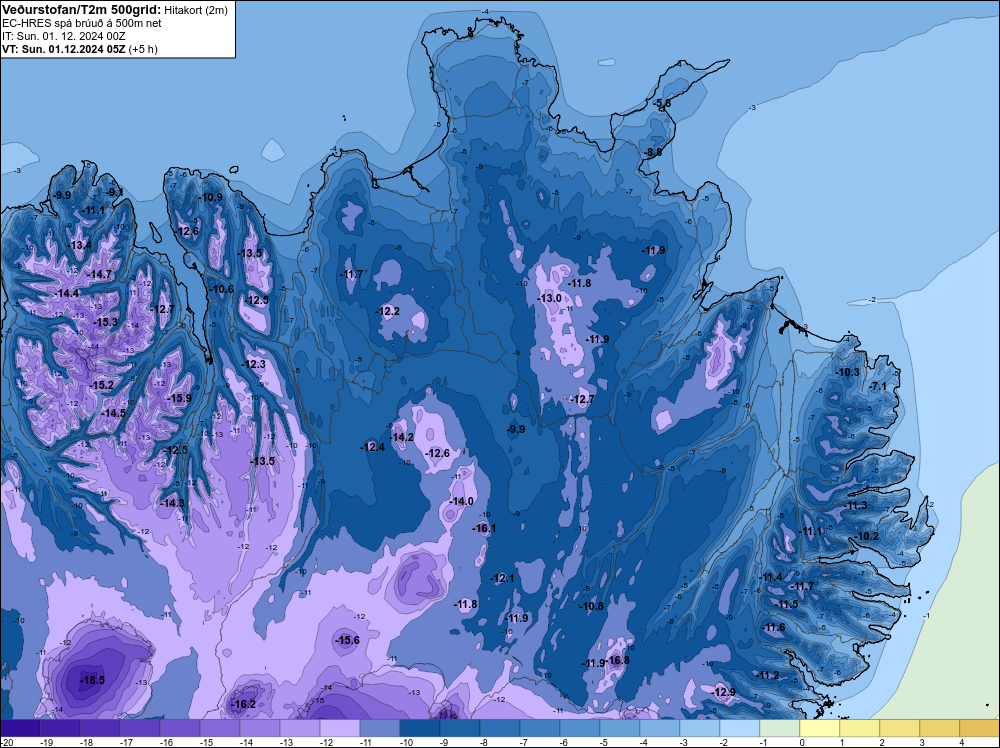Click the -12.4 temperature label
Viewport: 1000px width, 748px height.
(372, 447)
